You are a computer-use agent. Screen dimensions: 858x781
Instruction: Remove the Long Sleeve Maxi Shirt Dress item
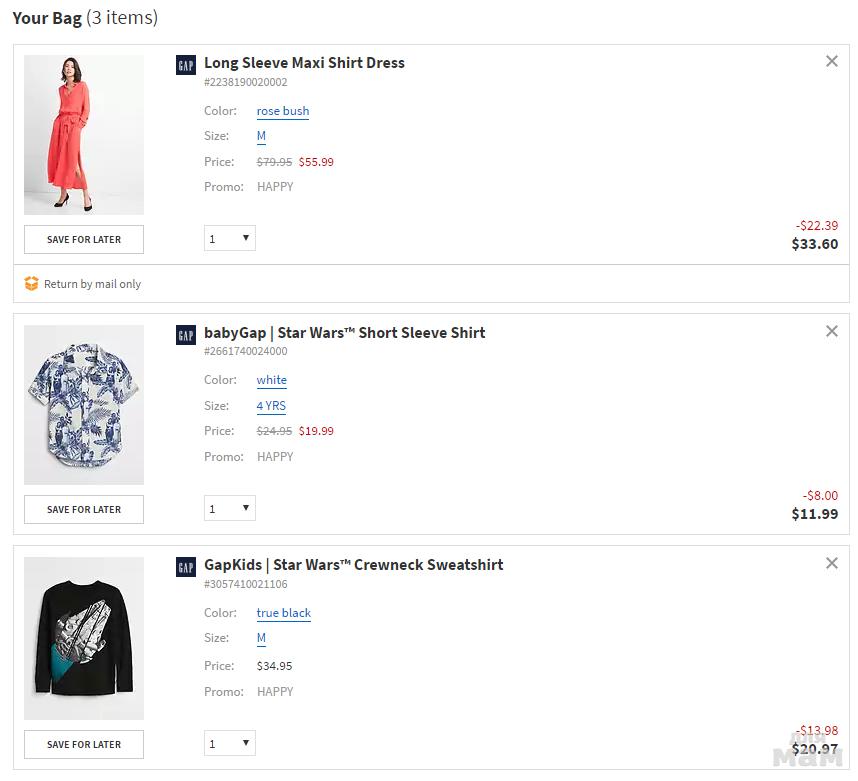(831, 61)
